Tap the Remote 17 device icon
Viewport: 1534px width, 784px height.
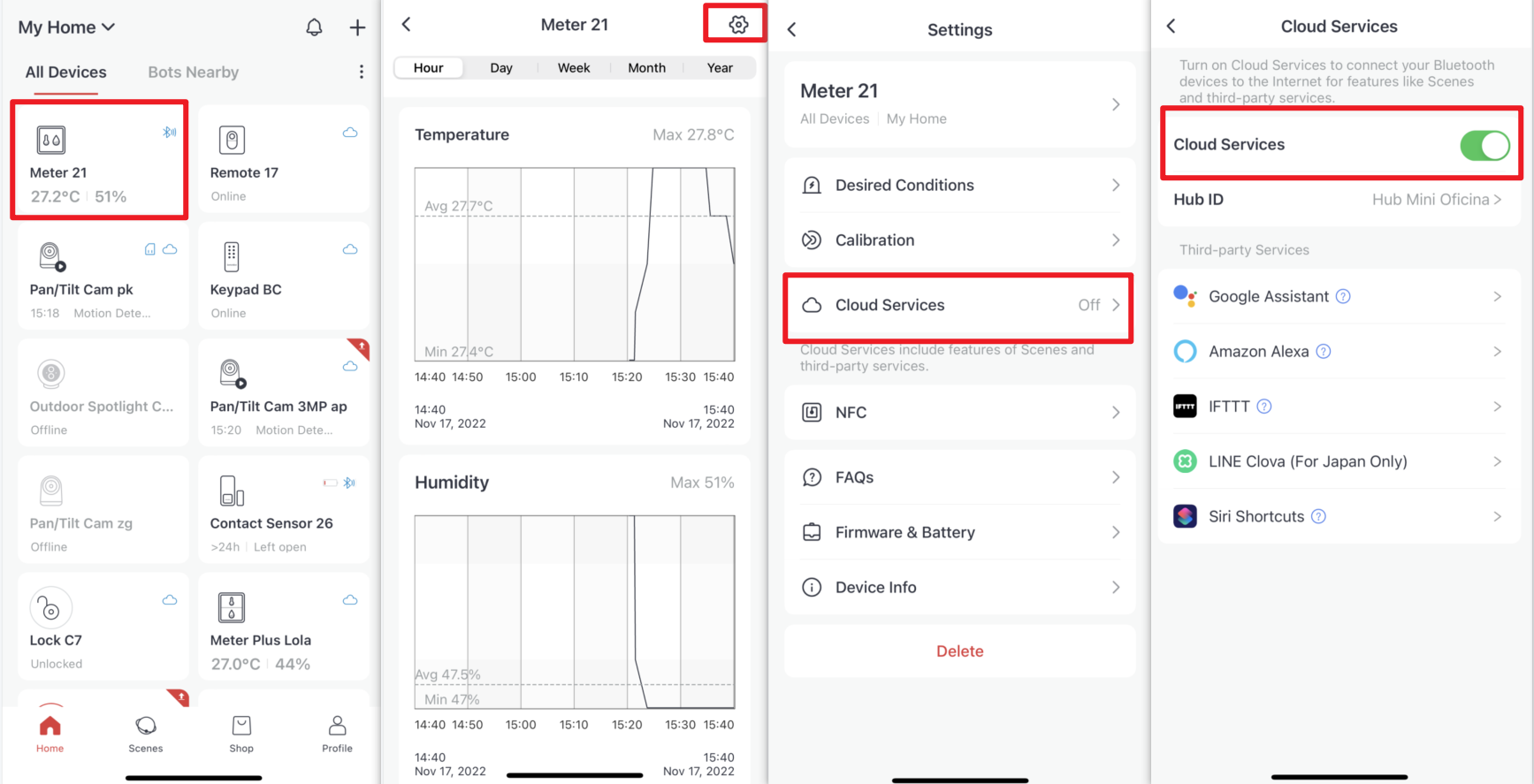click(x=232, y=140)
